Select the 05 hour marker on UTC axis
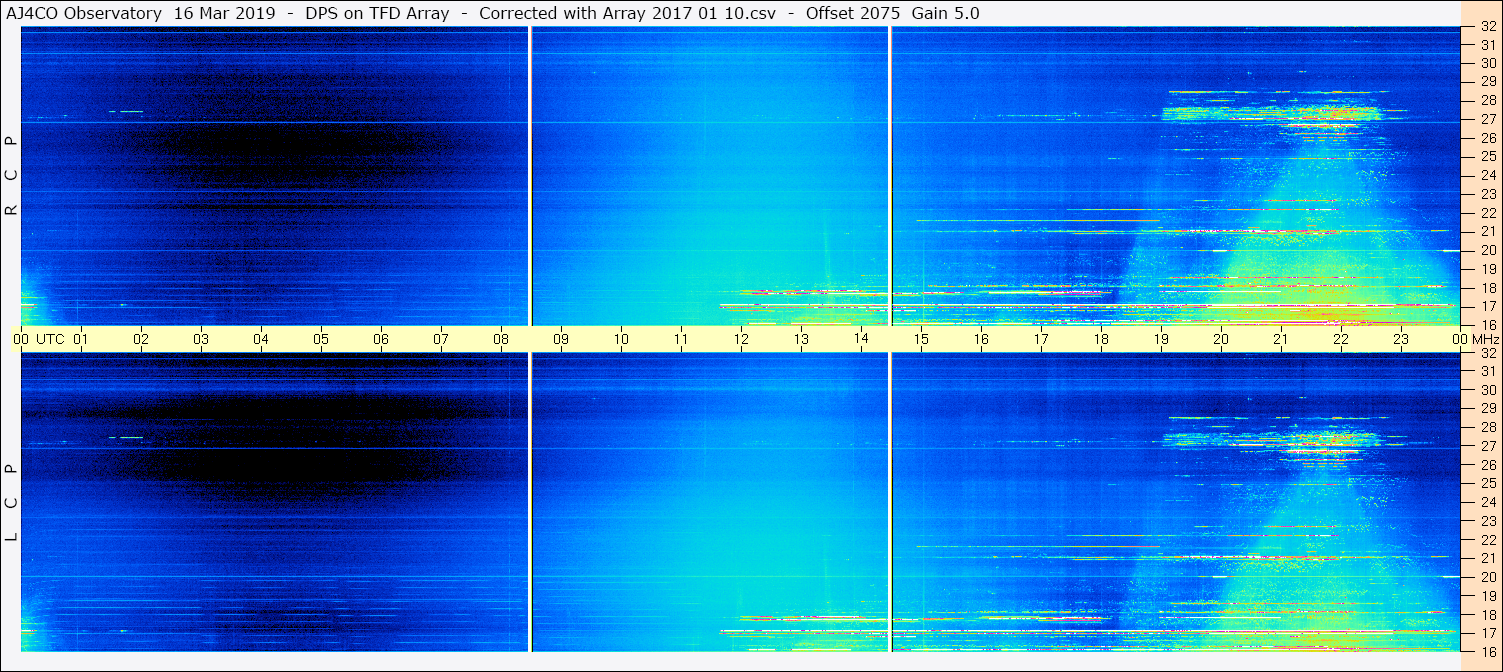 [321, 339]
